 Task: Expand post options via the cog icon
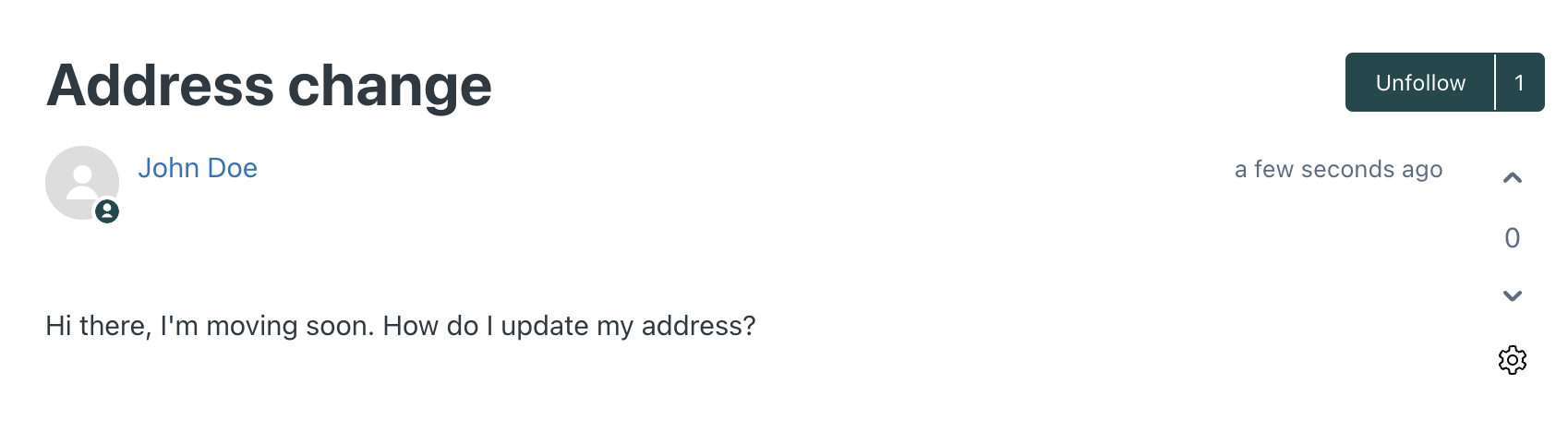click(x=1512, y=359)
